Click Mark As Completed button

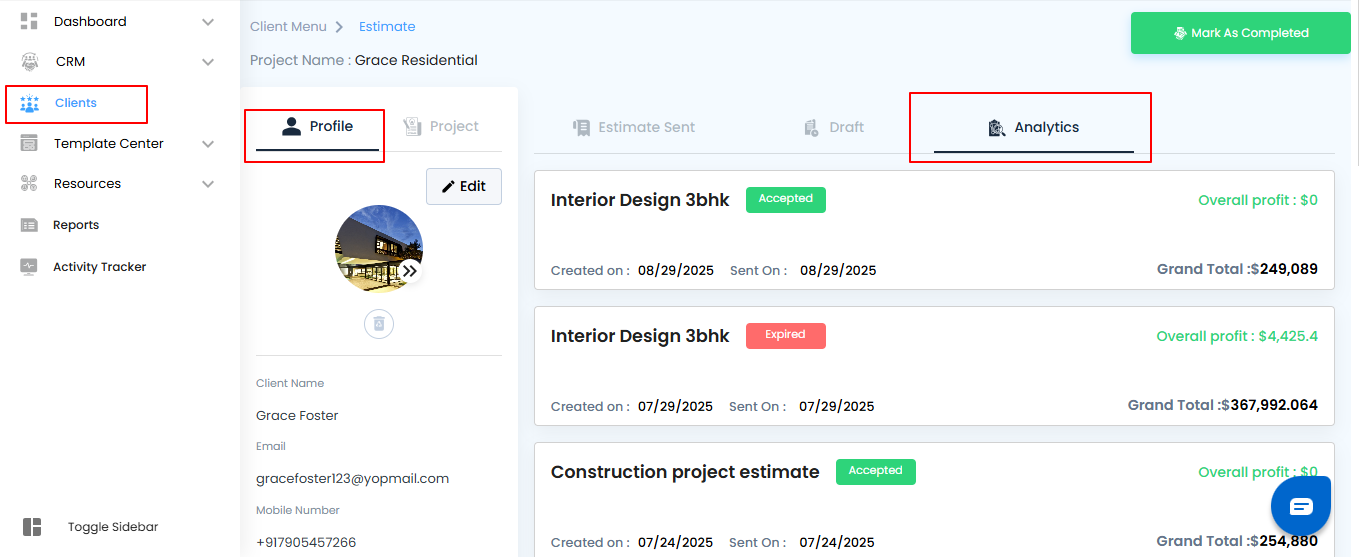pos(1240,33)
